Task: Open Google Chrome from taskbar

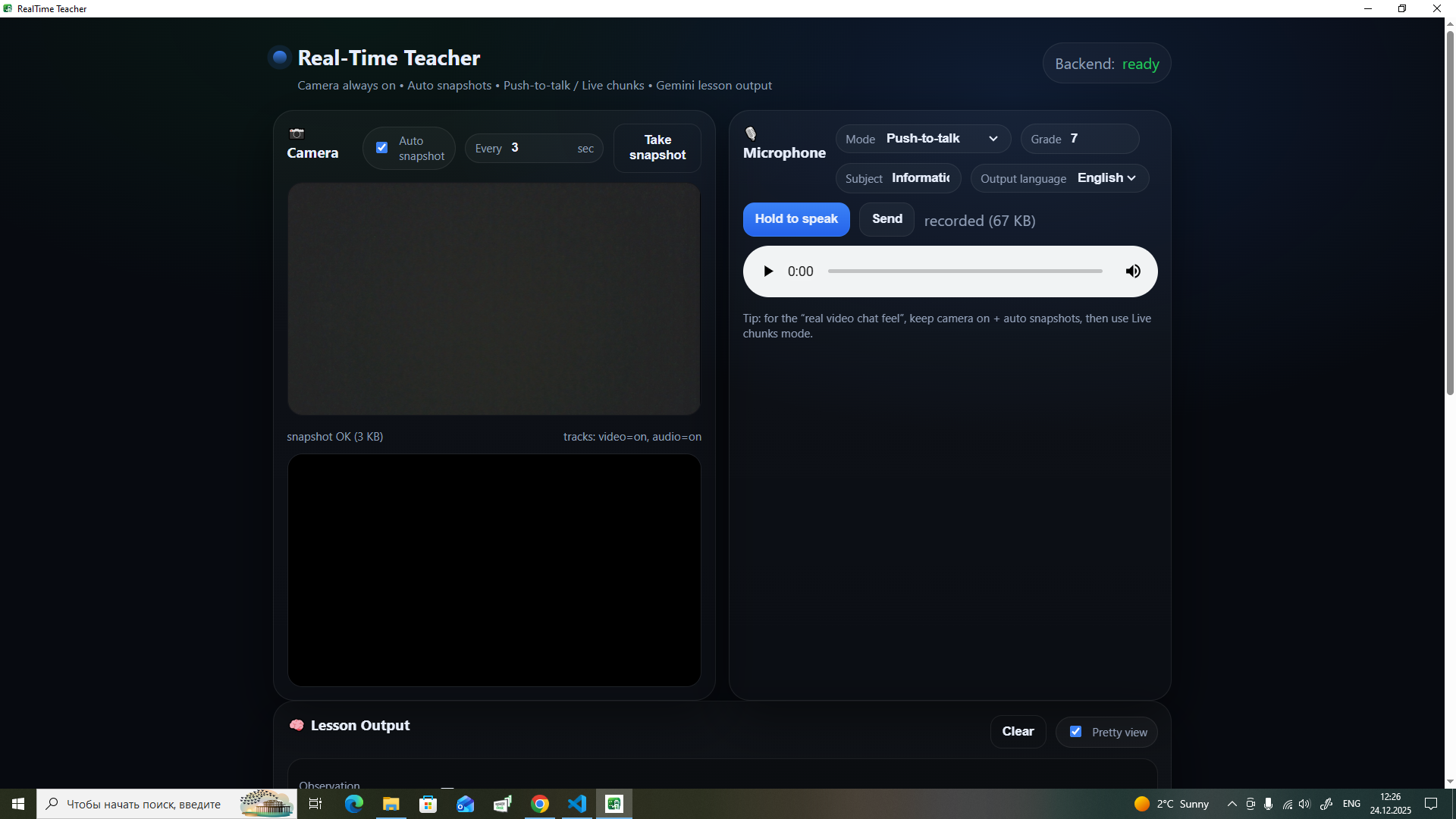Action: [540, 804]
